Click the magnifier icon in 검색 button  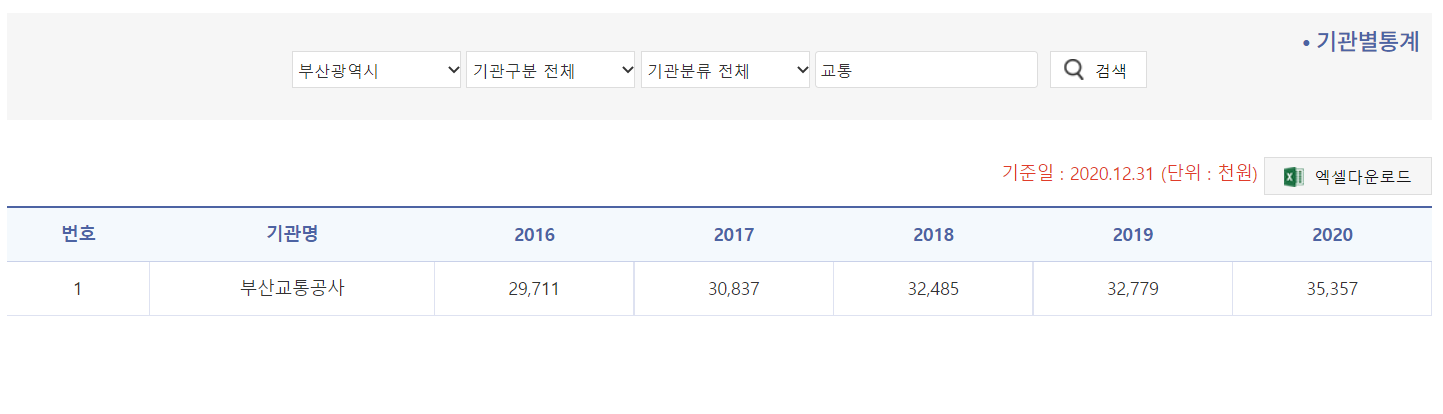point(1073,70)
